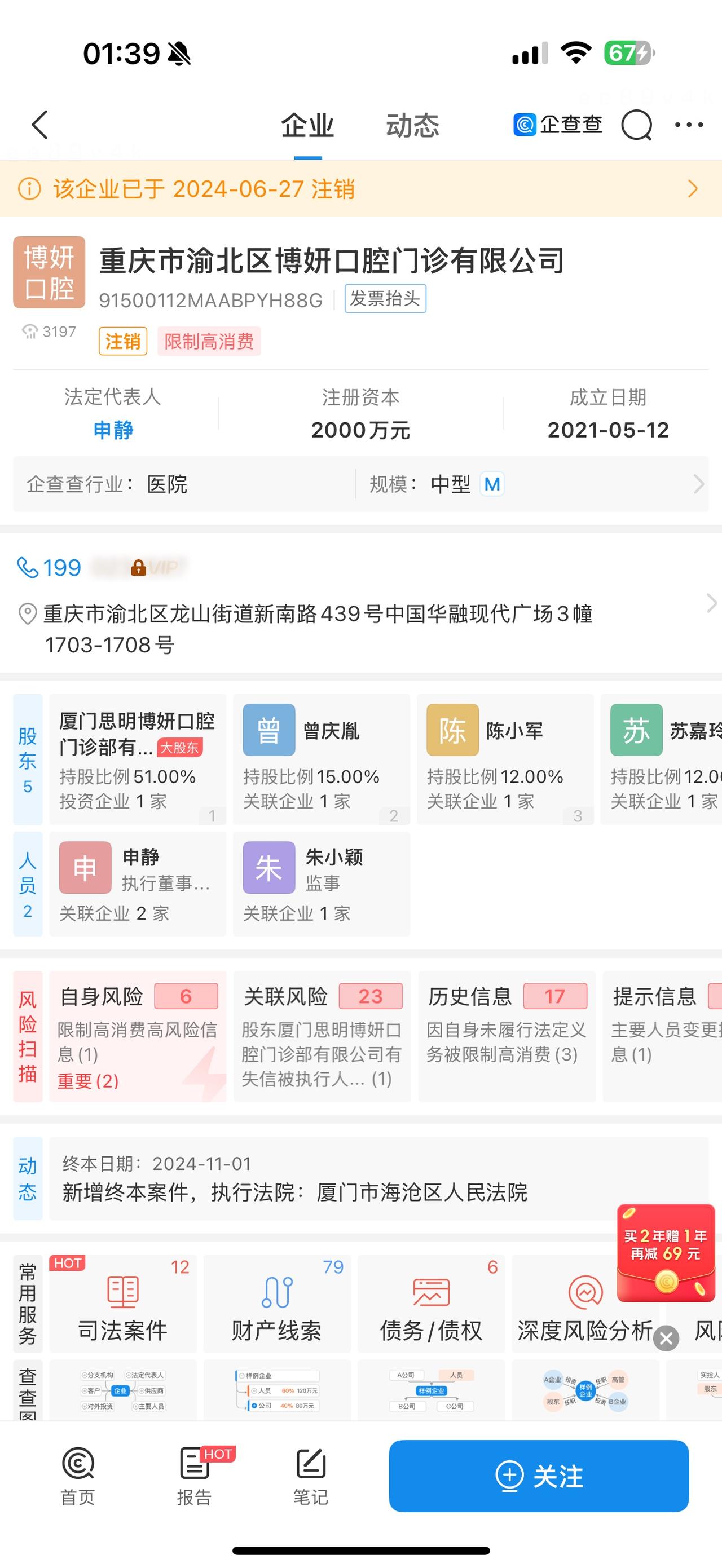Screen dimensions: 722x1568
Task: Tap the 重要(2) risk label
Action: click(x=88, y=1081)
